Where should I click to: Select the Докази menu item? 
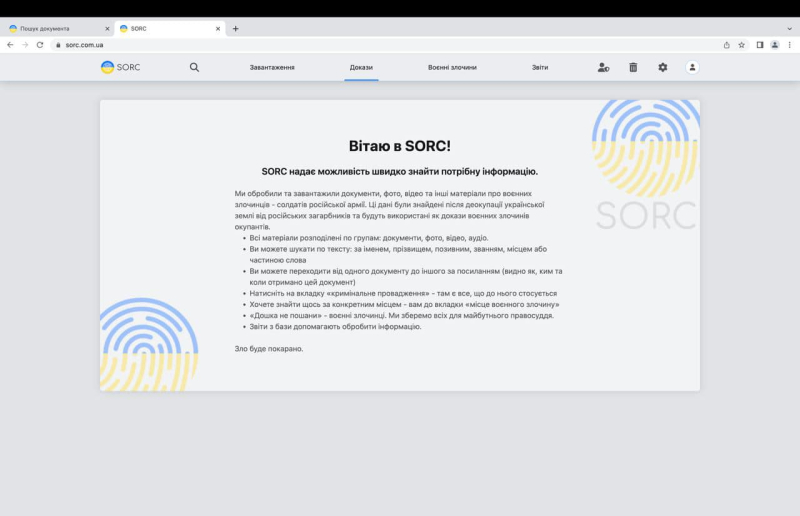click(361, 67)
